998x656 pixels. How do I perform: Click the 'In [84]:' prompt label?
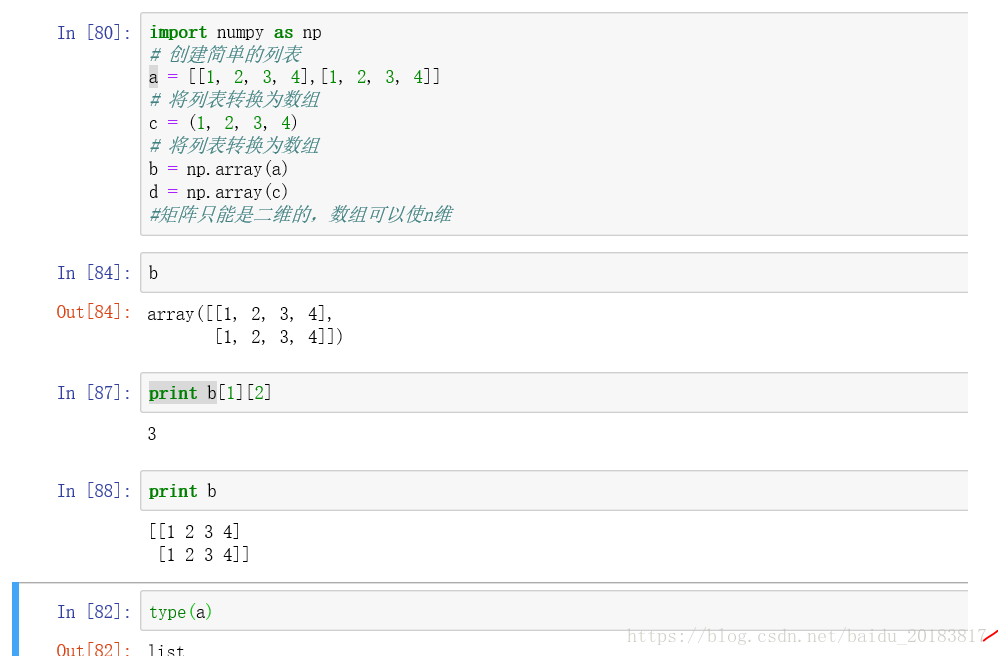point(94,273)
